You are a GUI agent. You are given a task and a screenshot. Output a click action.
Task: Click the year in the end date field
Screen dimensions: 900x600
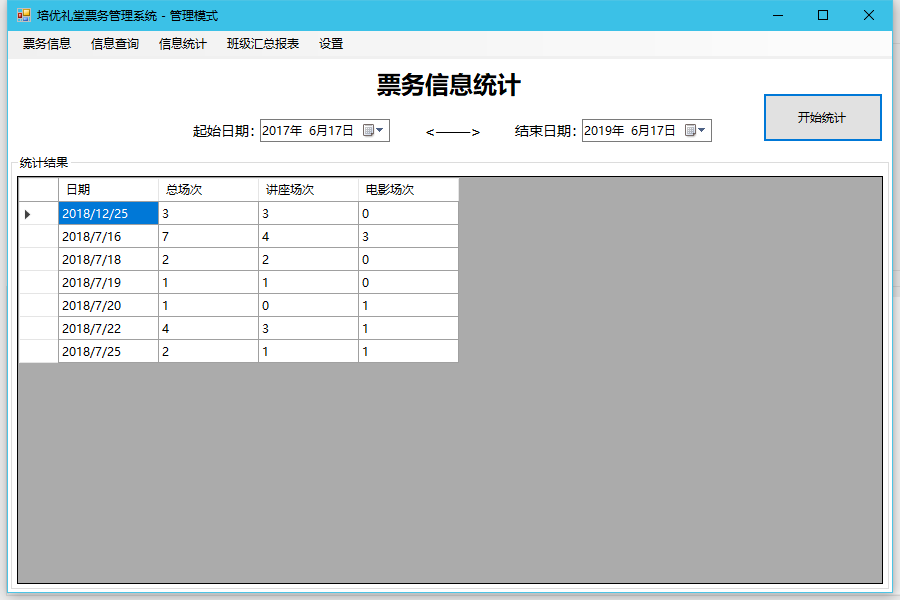click(x=604, y=130)
